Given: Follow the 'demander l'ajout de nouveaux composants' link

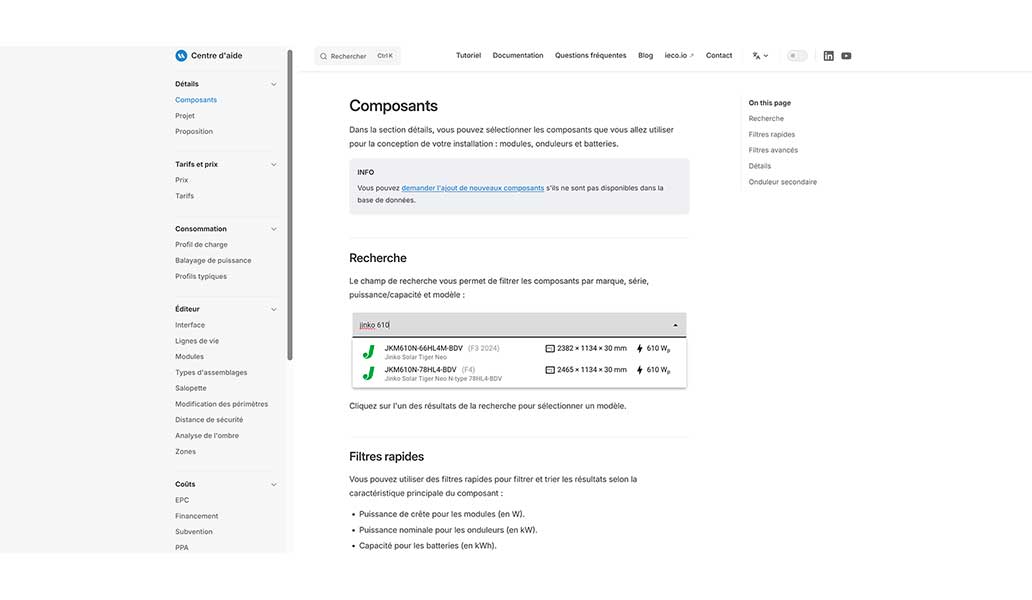Looking at the screenshot, I should 472,188.
